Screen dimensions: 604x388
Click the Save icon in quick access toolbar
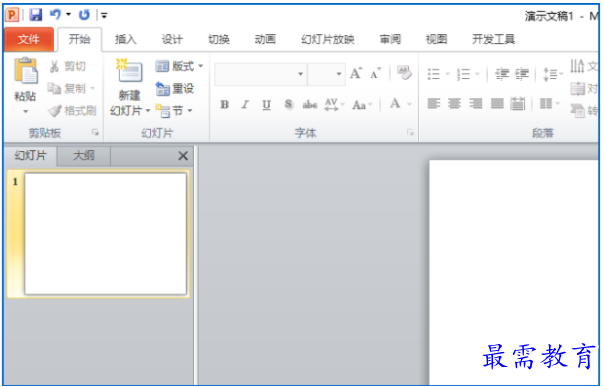click(36, 15)
